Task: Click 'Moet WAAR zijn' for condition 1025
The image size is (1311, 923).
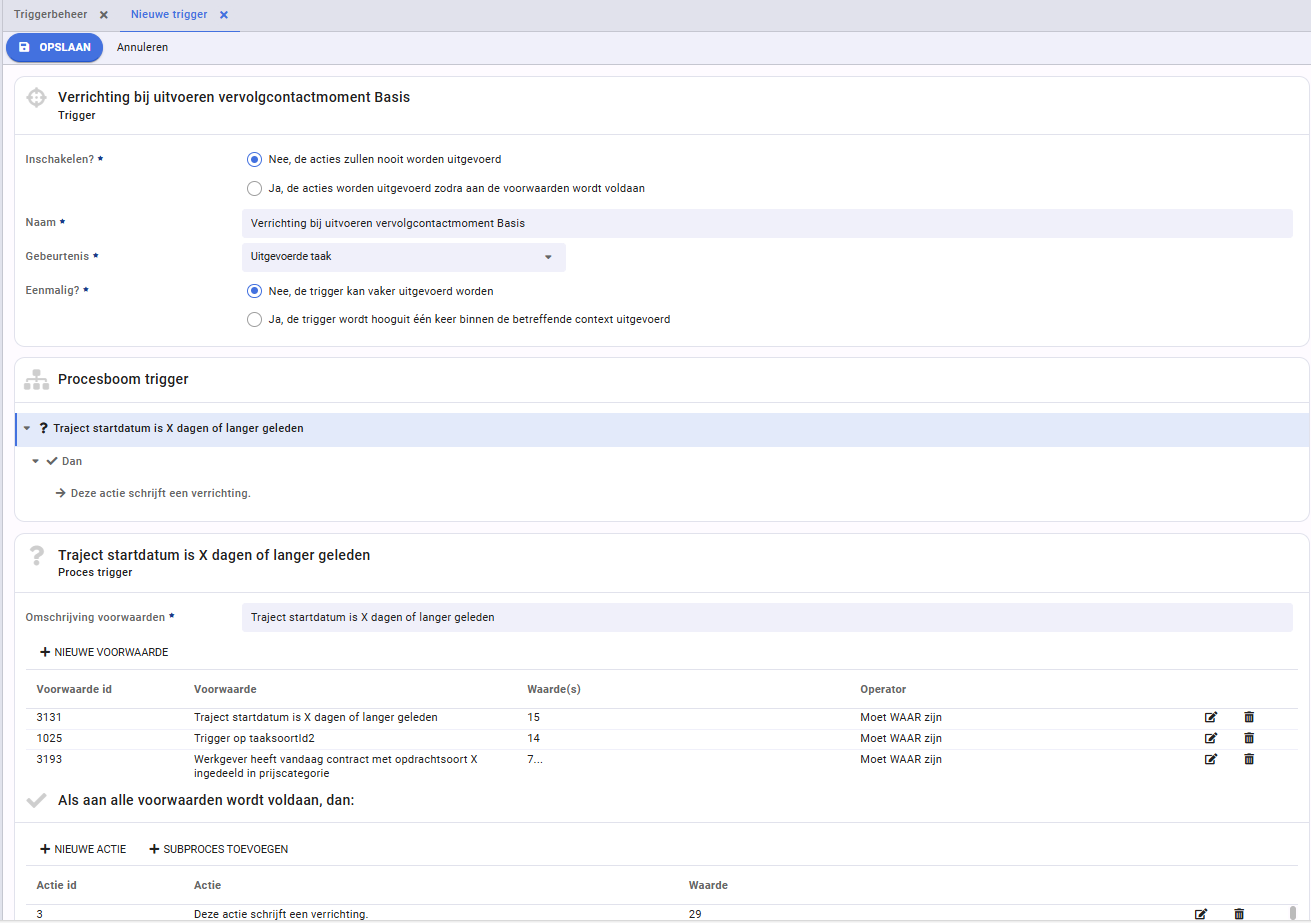Action: (x=901, y=738)
